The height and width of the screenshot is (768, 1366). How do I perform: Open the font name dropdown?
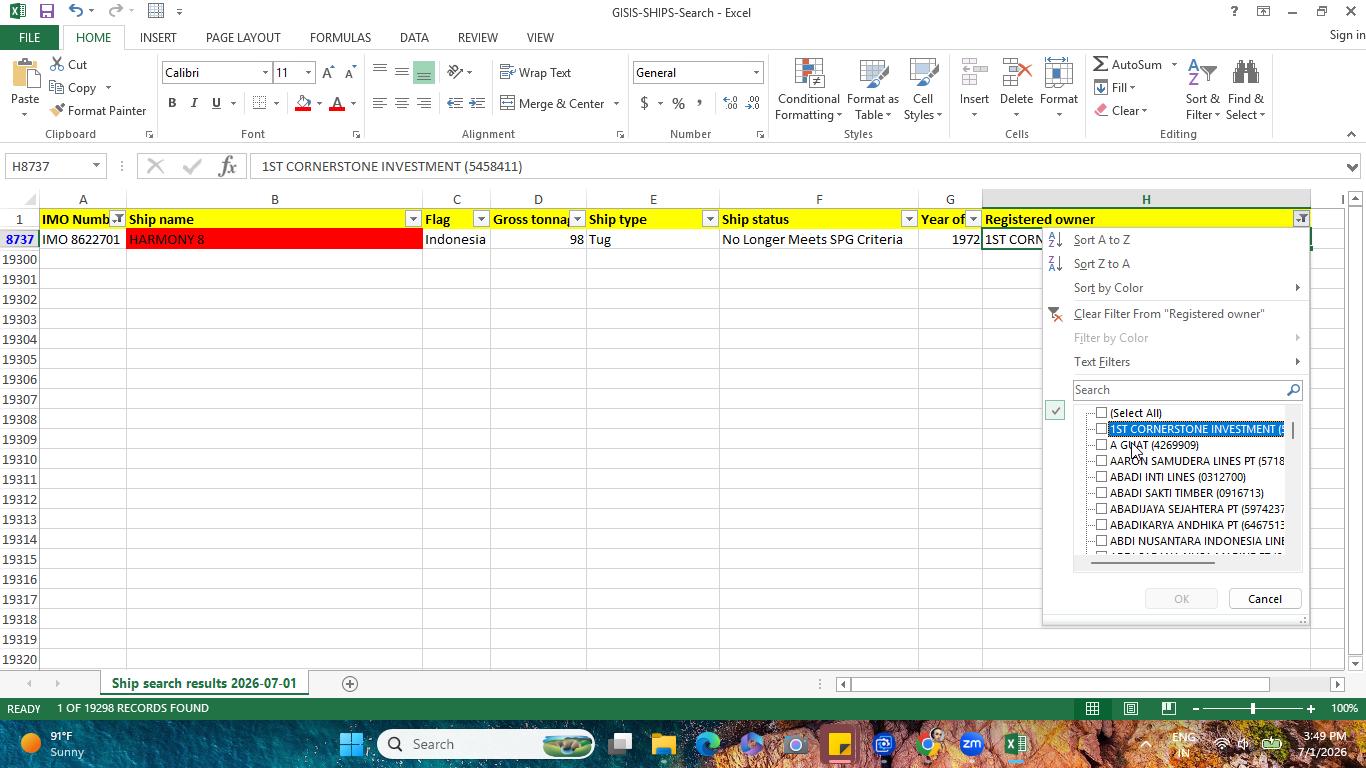[x=265, y=73]
